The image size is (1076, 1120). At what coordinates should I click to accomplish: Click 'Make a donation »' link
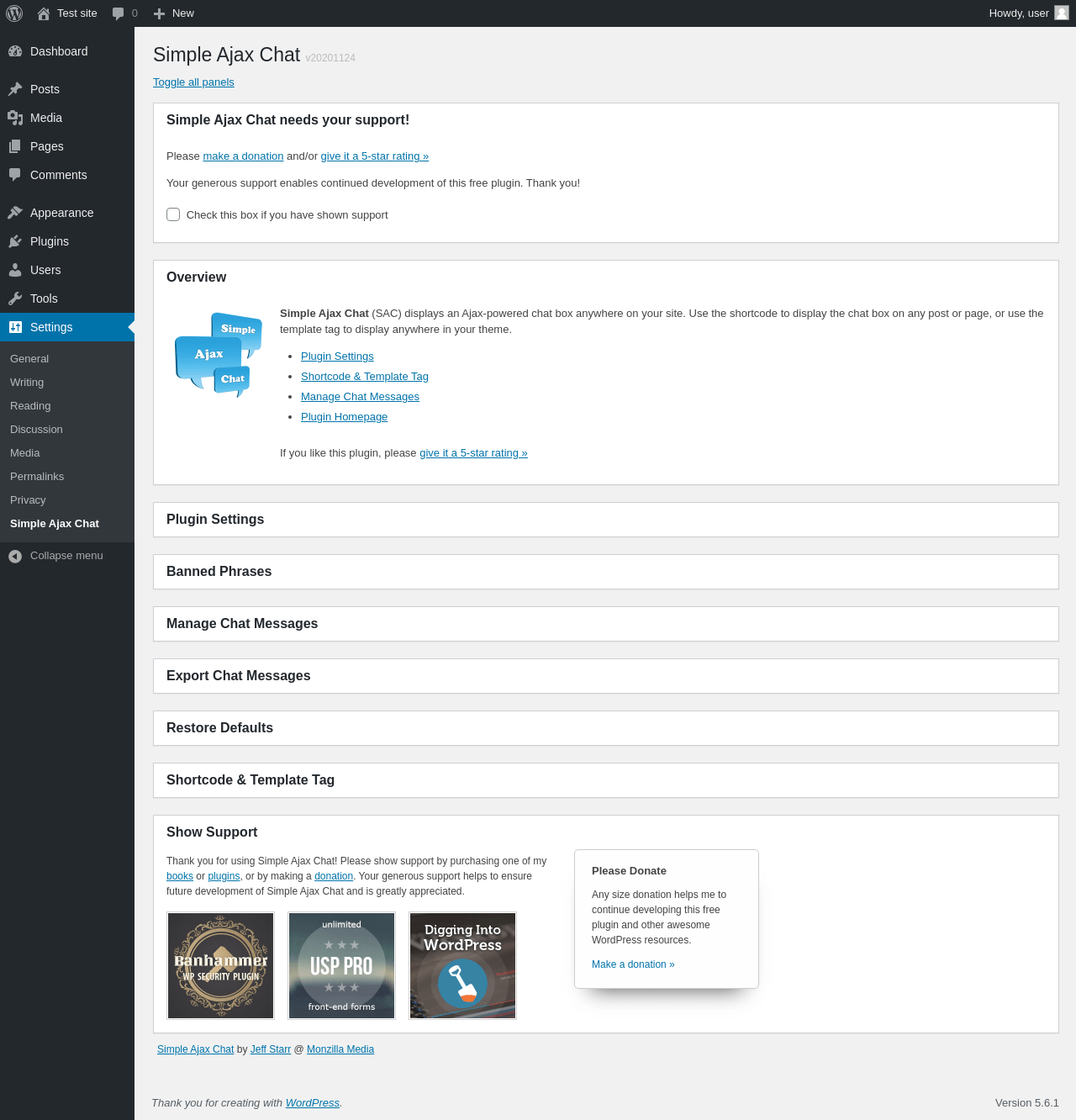click(x=633, y=964)
